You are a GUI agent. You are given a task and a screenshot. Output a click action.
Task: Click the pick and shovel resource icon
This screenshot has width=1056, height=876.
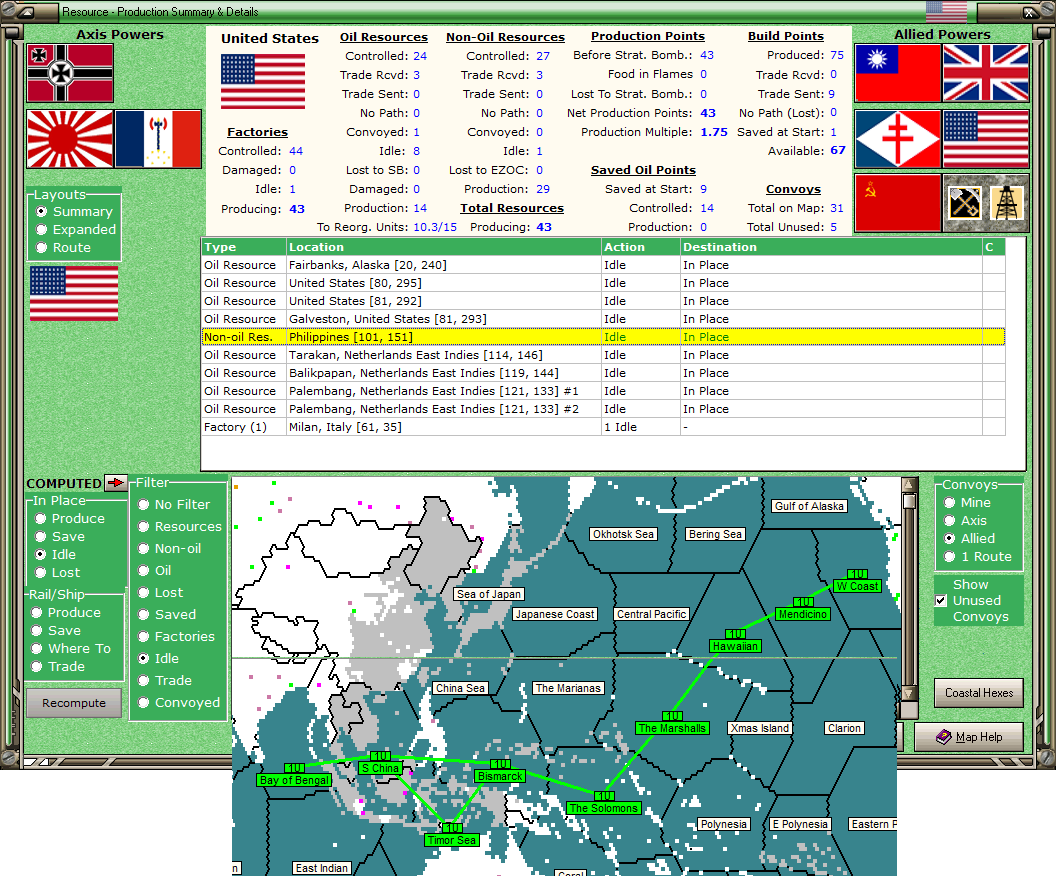(964, 203)
